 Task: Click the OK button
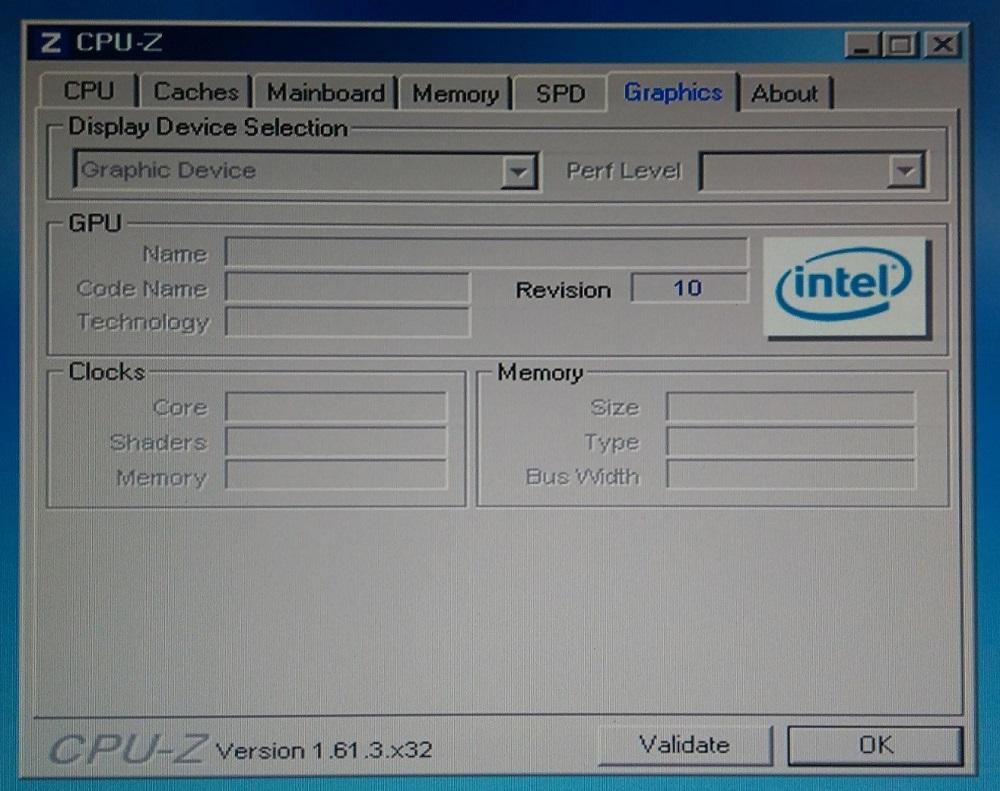point(875,745)
